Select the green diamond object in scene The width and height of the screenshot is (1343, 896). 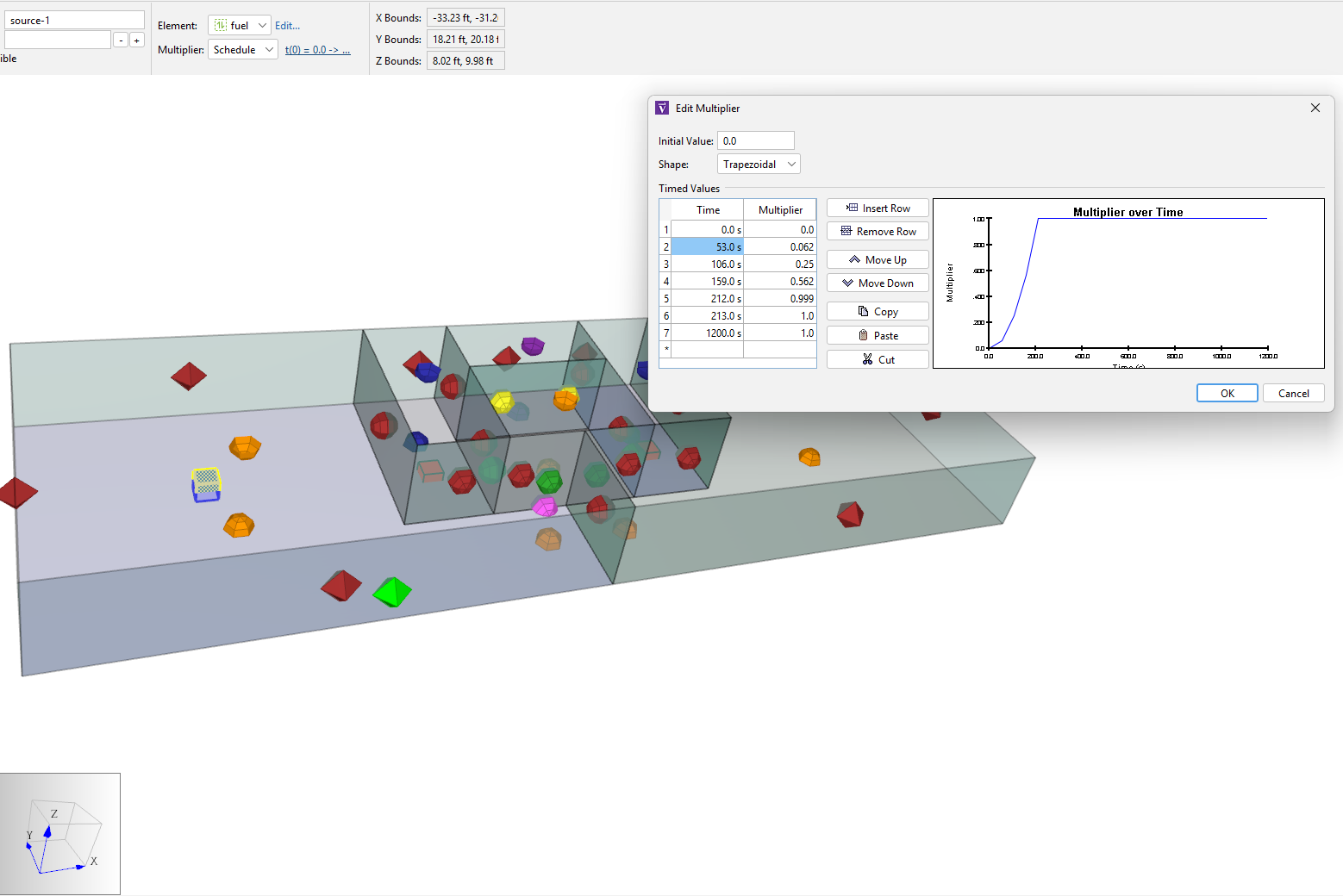(x=392, y=592)
